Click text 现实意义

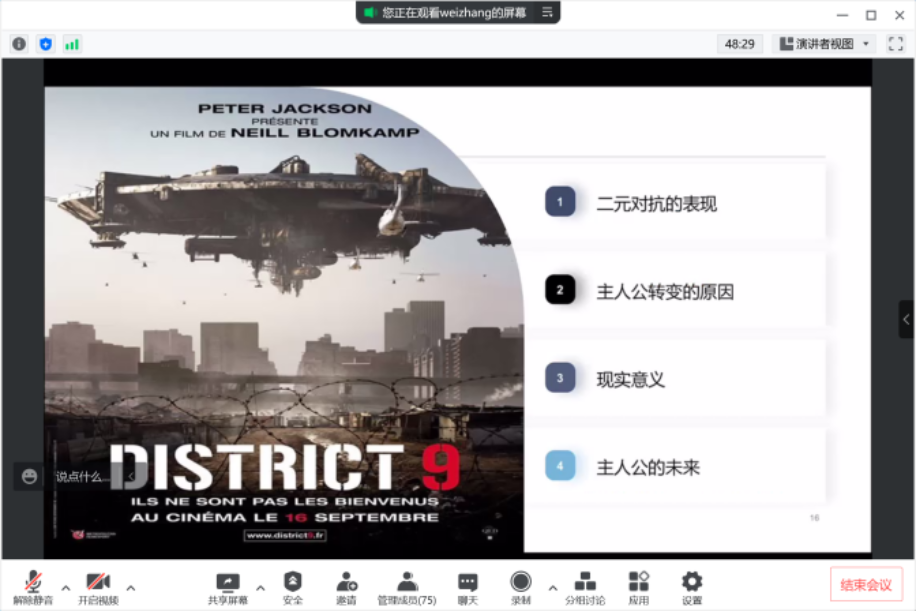coord(630,379)
